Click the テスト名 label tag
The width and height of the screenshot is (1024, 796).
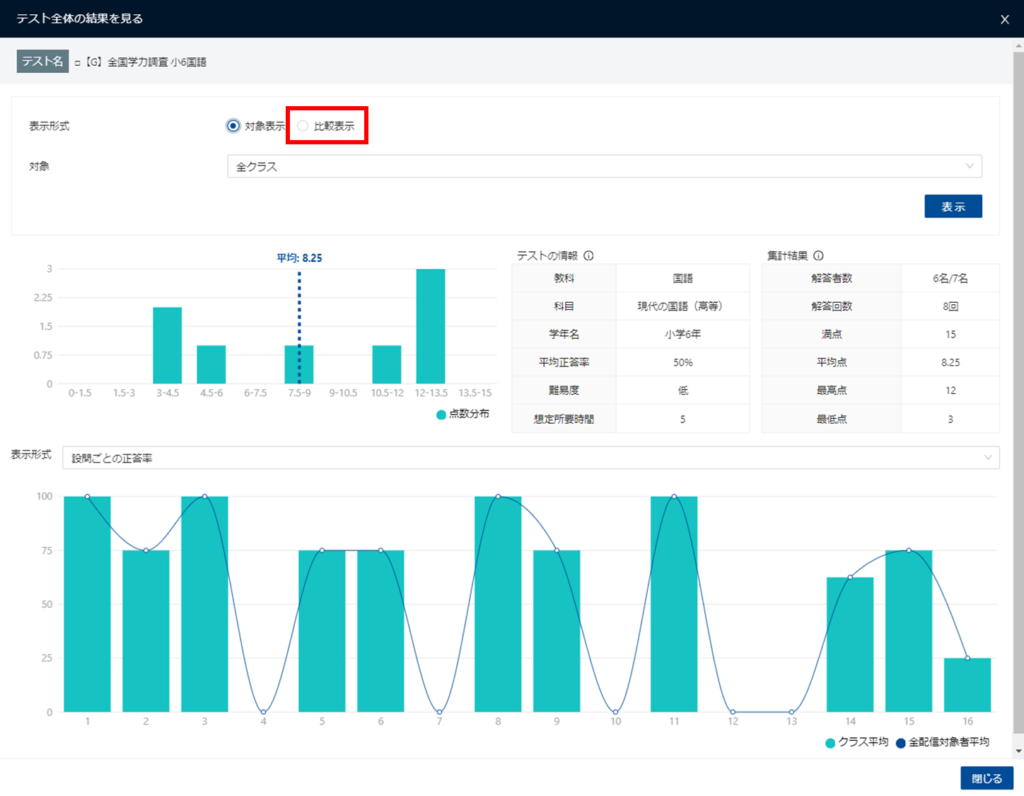tap(42, 61)
